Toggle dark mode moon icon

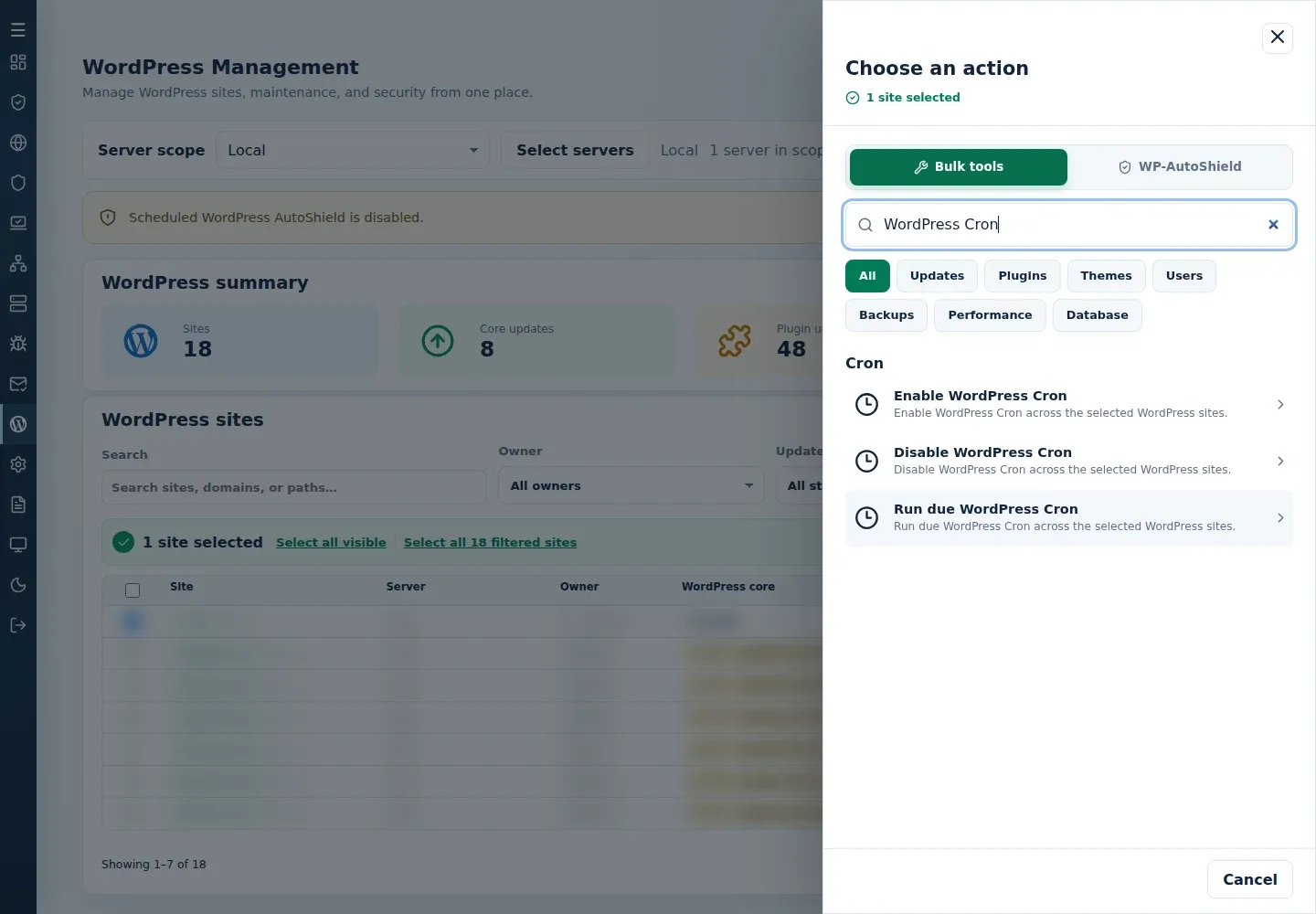point(18,585)
